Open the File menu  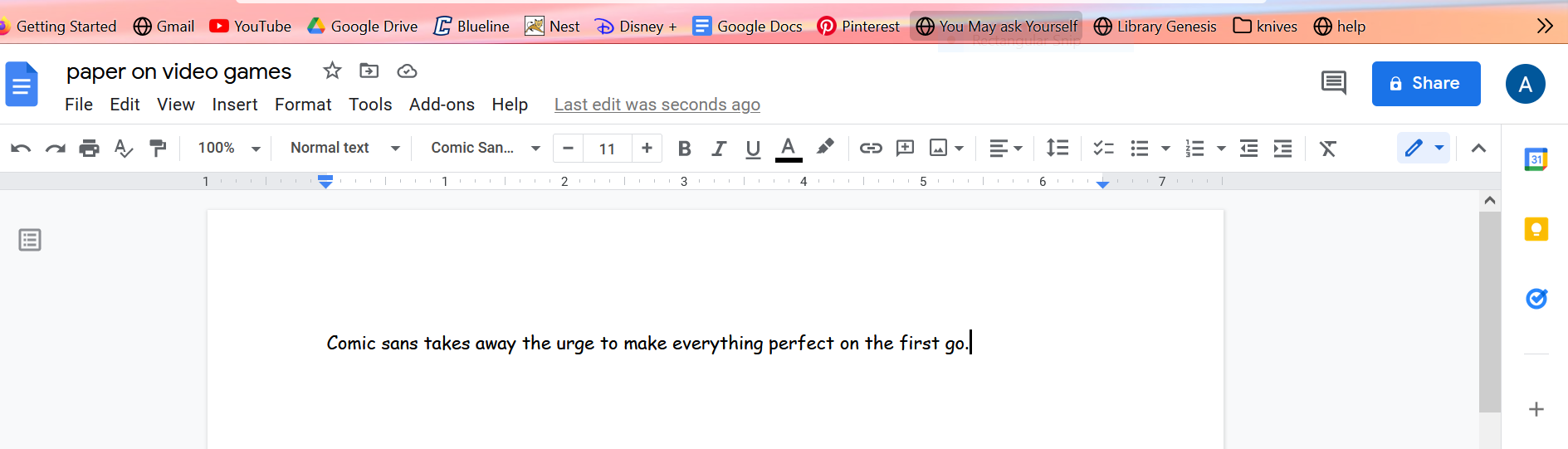pos(79,105)
